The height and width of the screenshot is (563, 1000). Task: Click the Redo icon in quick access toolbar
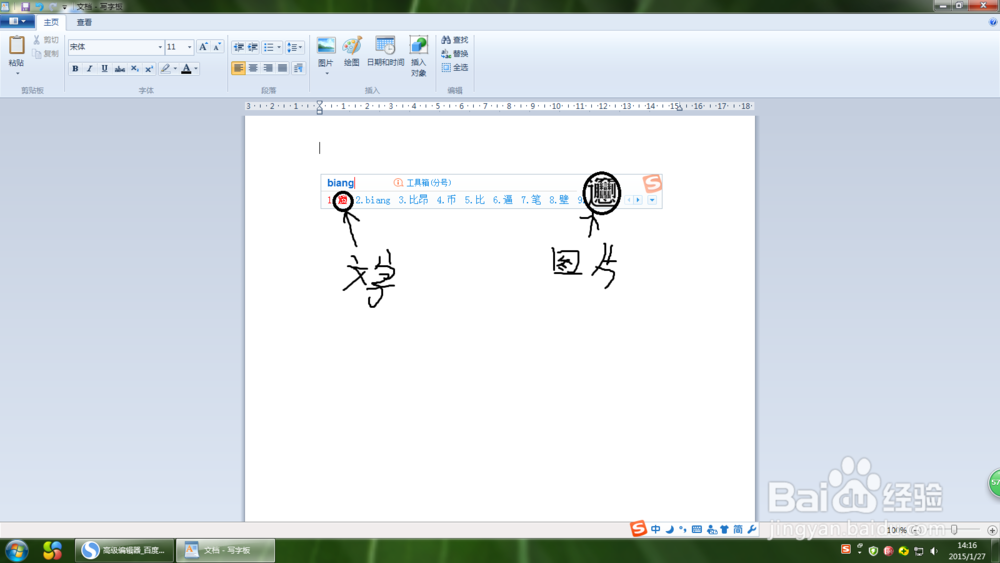point(53,6)
